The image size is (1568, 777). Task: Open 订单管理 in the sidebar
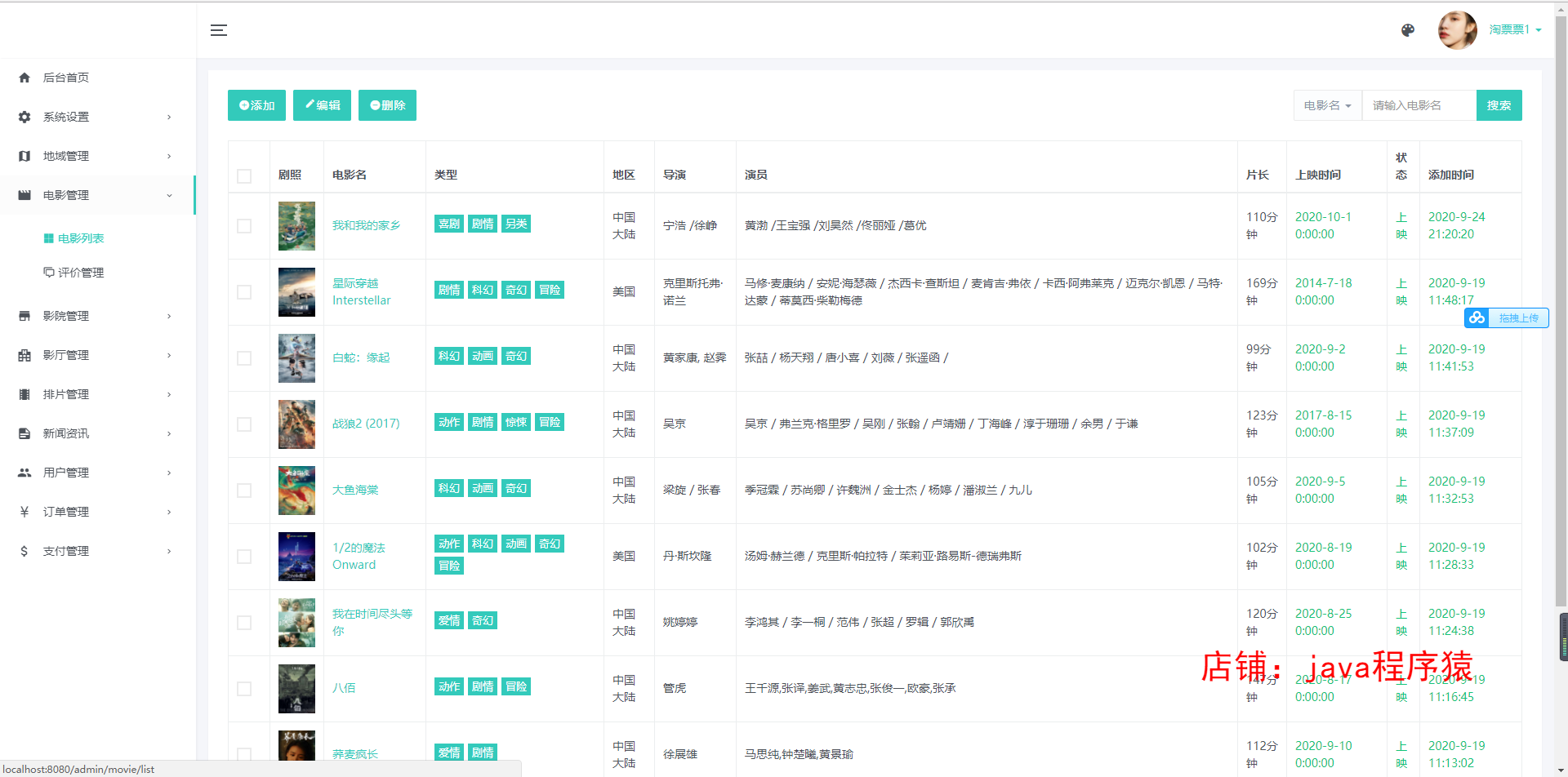98,512
